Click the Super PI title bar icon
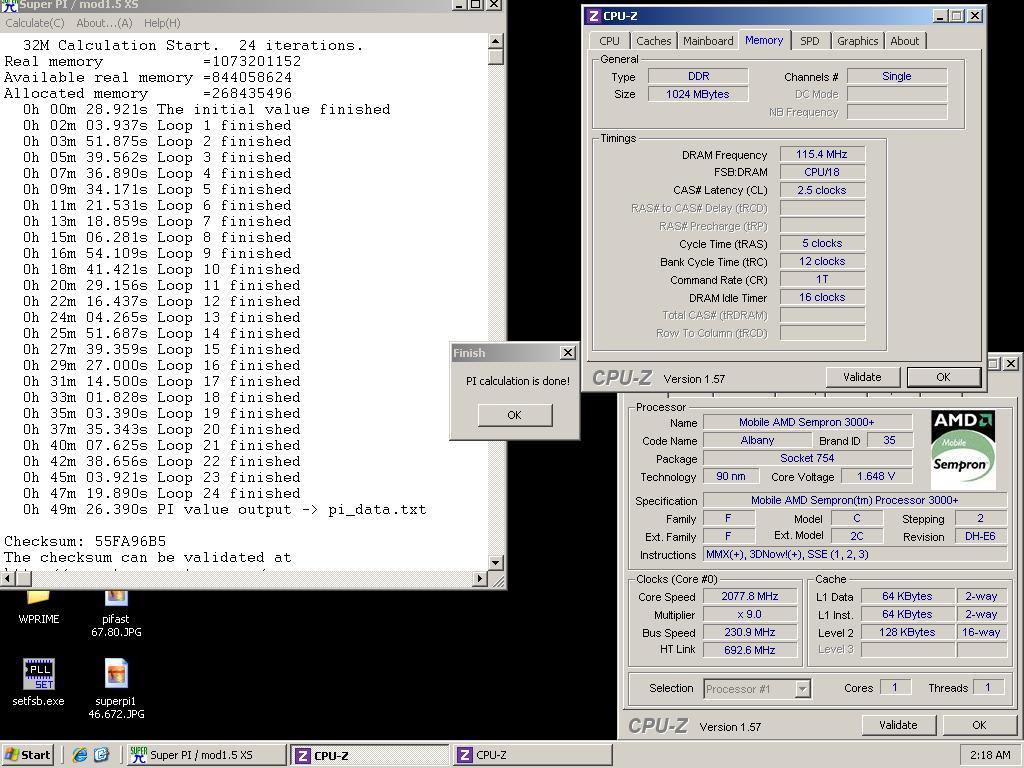This screenshot has height=768, width=1024. tap(9, 5)
